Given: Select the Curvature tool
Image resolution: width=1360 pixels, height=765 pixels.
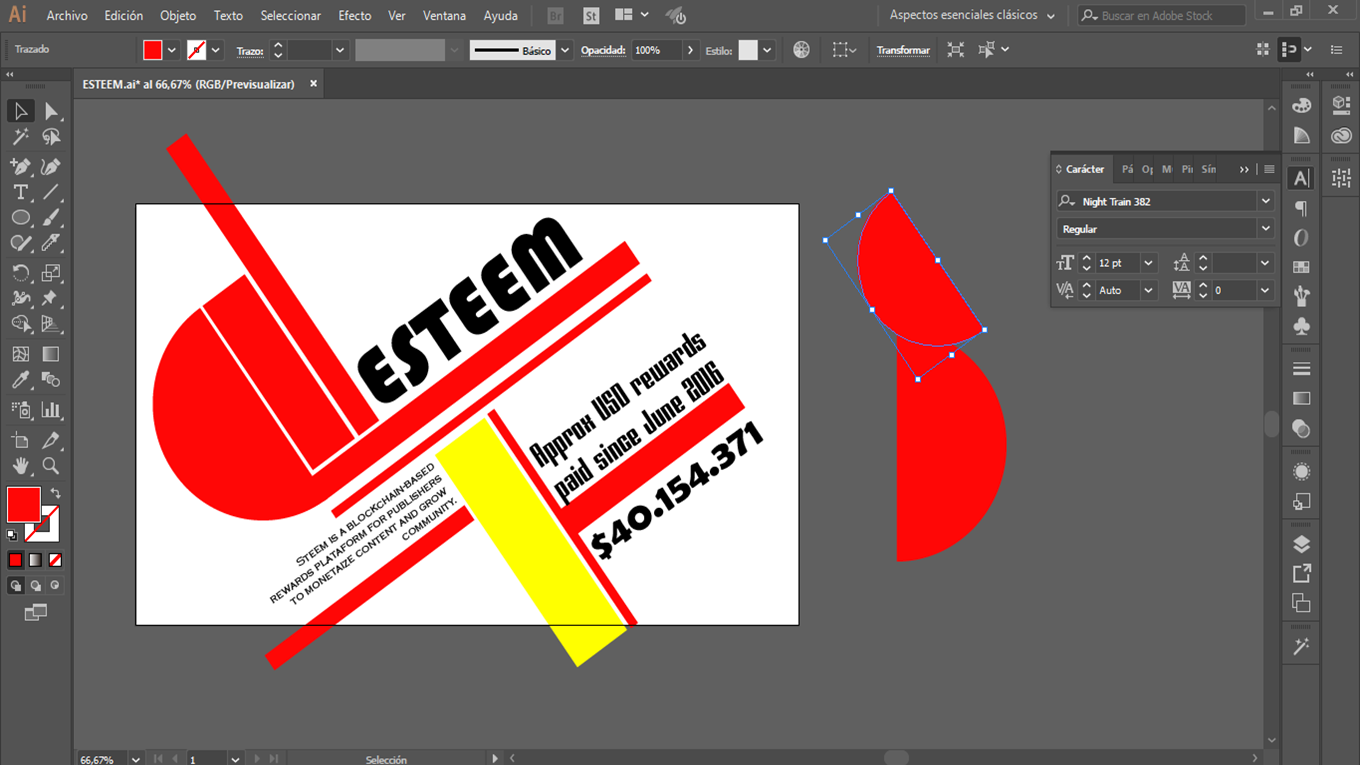Looking at the screenshot, I should (51, 166).
